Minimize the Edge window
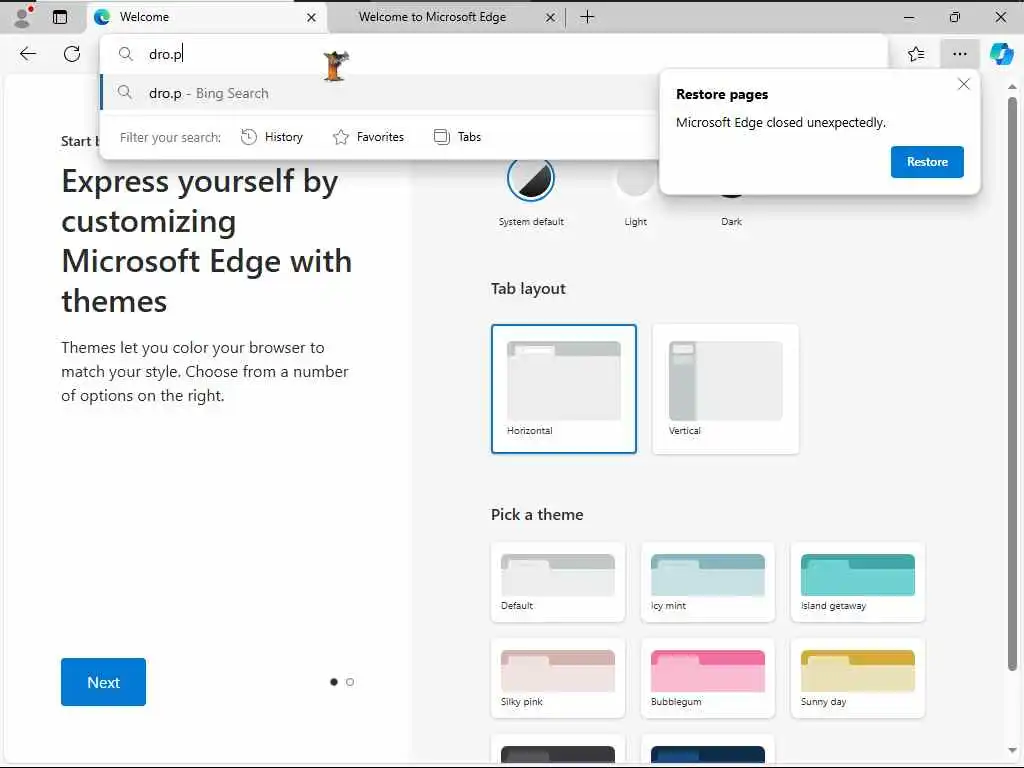 click(908, 17)
